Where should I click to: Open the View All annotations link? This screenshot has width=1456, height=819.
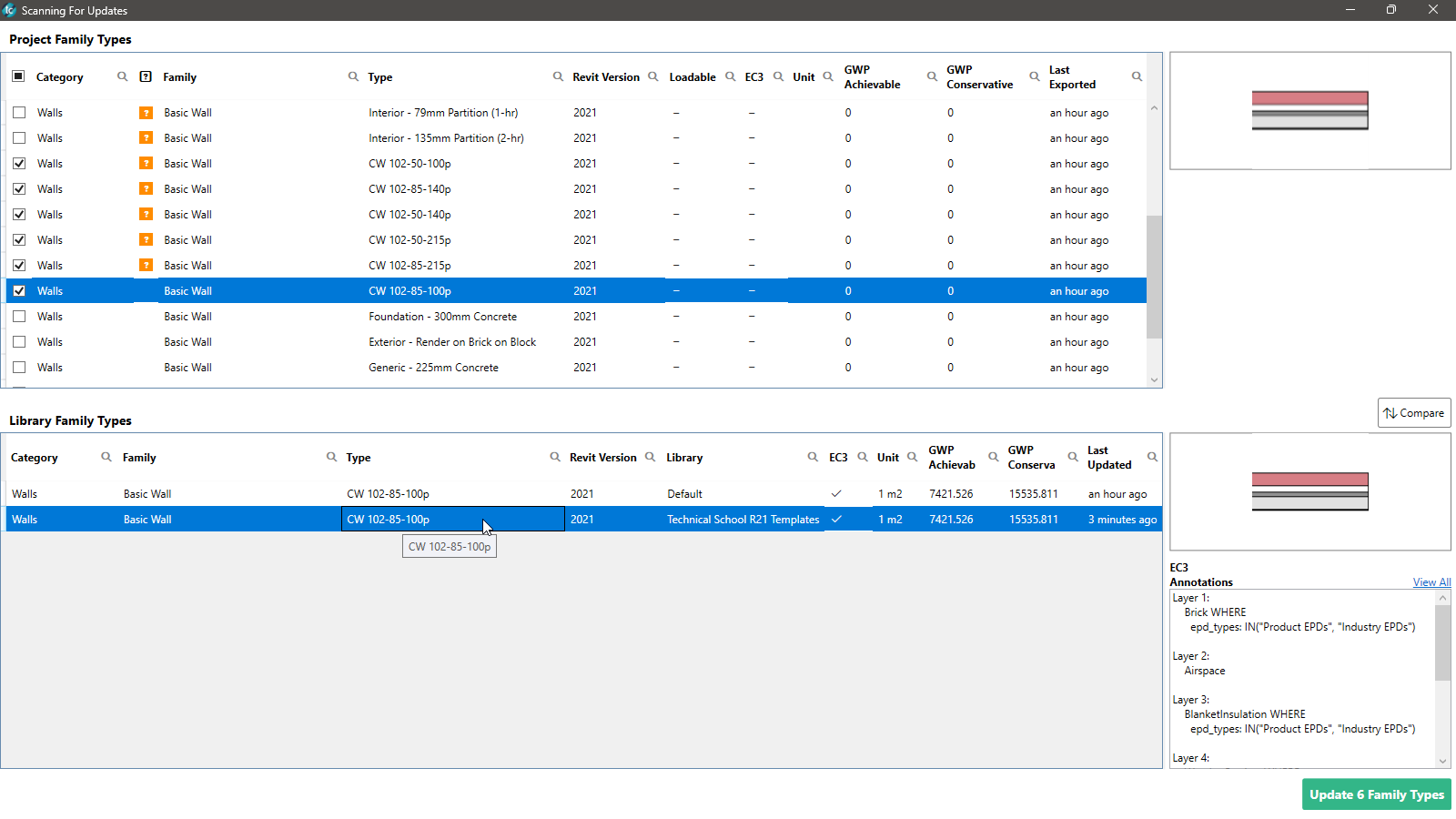[x=1431, y=582]
